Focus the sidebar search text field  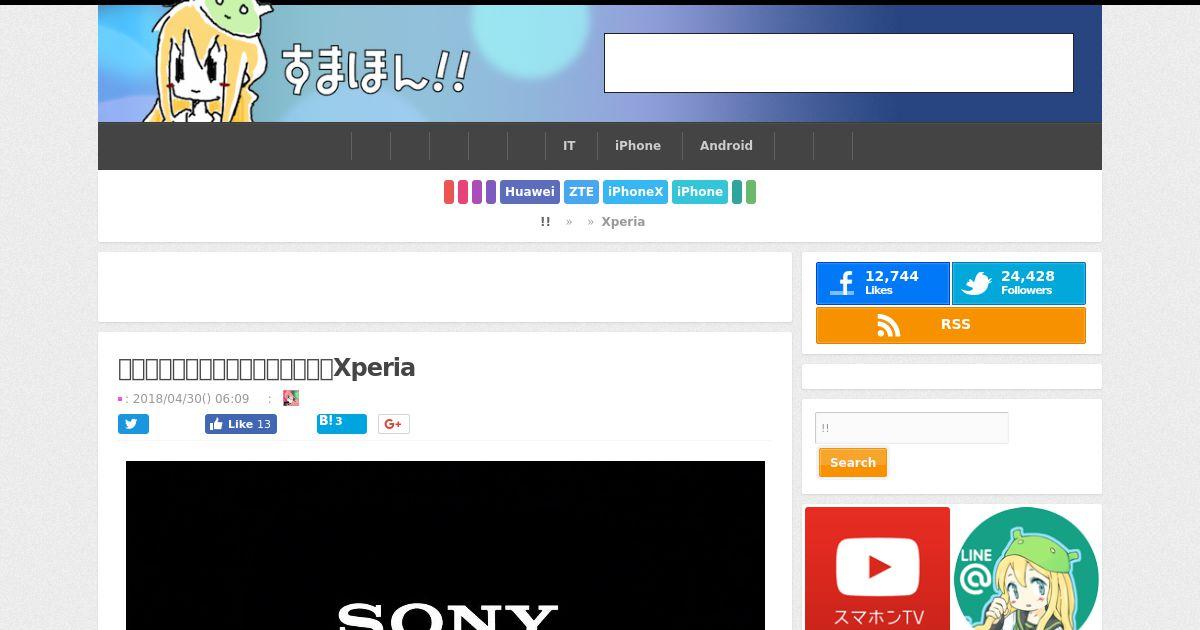click(912, 428)
